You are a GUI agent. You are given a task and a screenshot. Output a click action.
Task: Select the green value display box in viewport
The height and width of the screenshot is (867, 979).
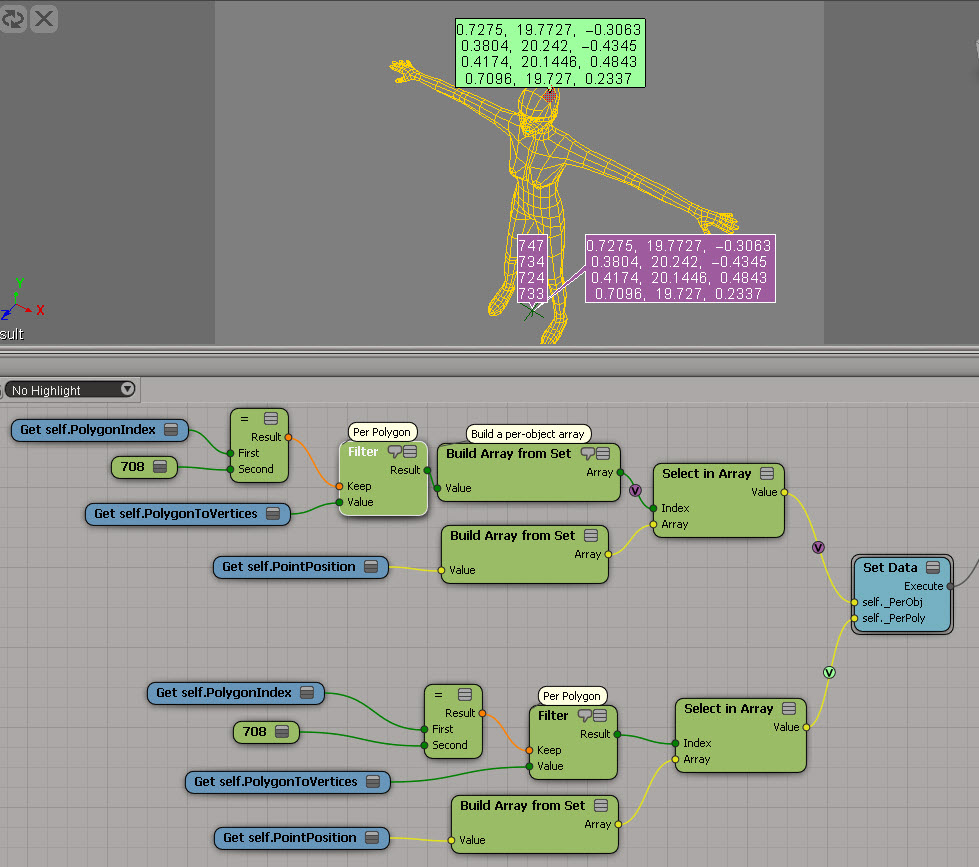[x=548, y=54]
